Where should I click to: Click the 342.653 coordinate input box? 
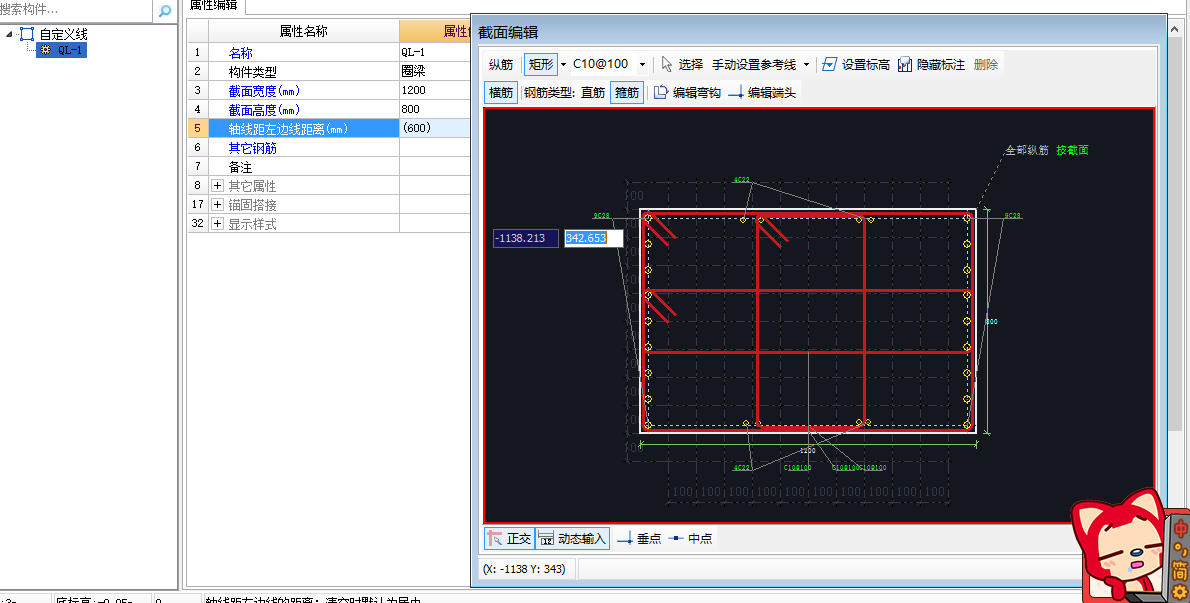593,238
